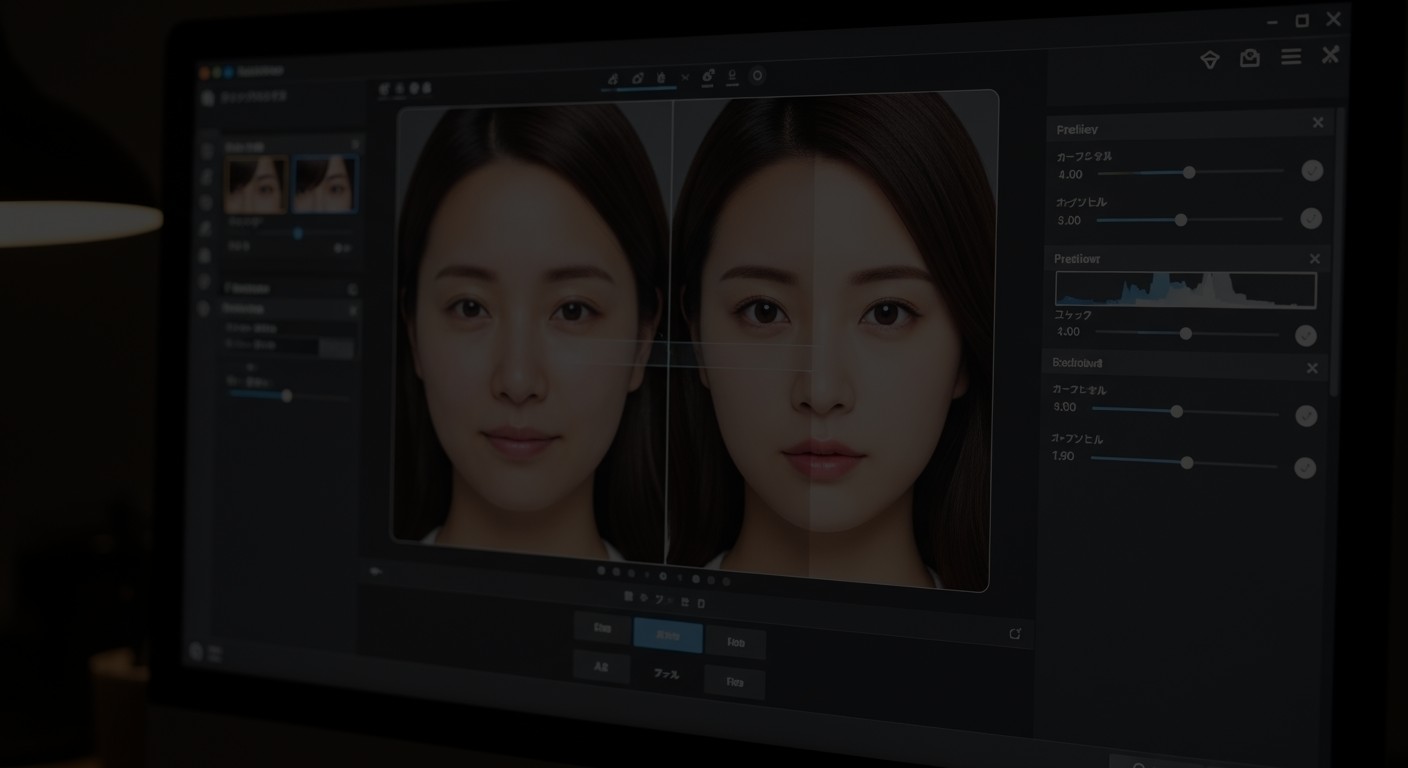Screen dimensions: 1408x768
Task: Click the bottom-left button in the button grid
Action: click(601, 667)
